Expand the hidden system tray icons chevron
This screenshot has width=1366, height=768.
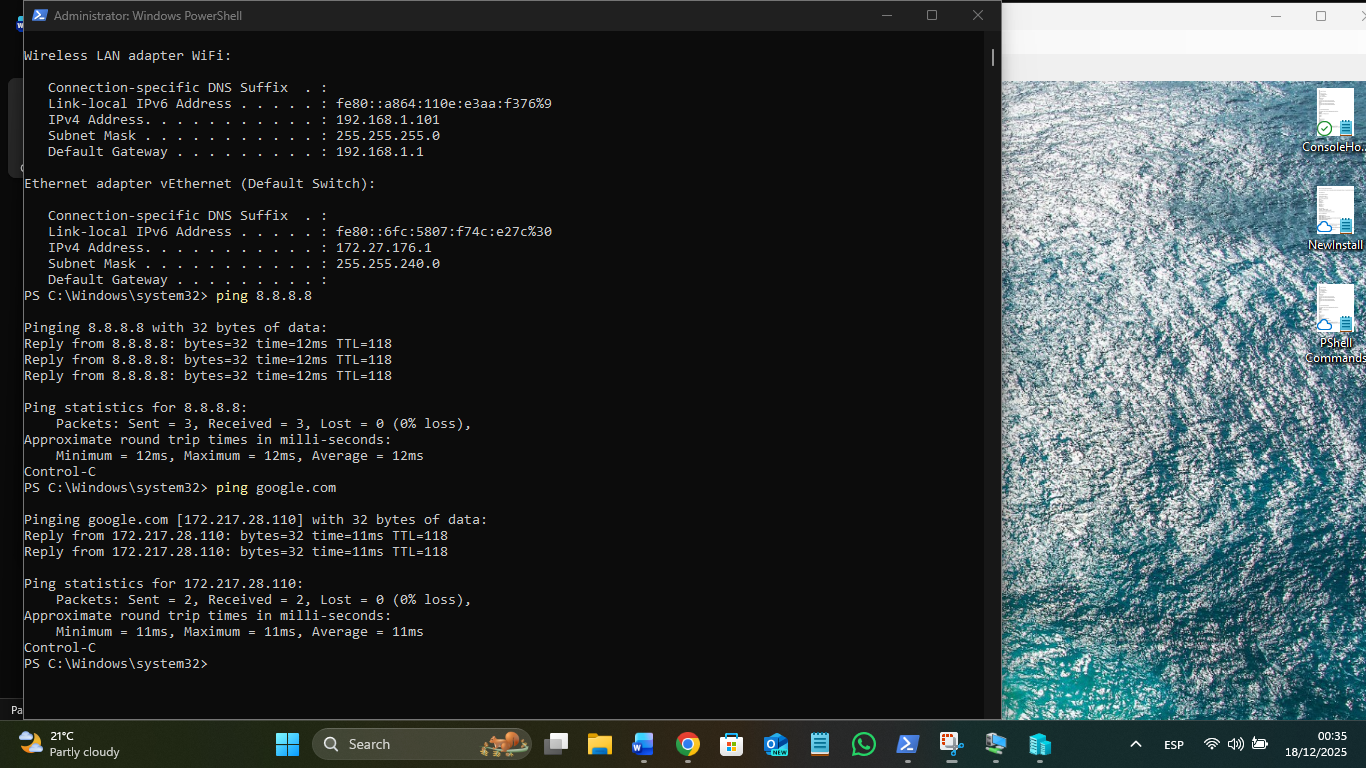1135,744
